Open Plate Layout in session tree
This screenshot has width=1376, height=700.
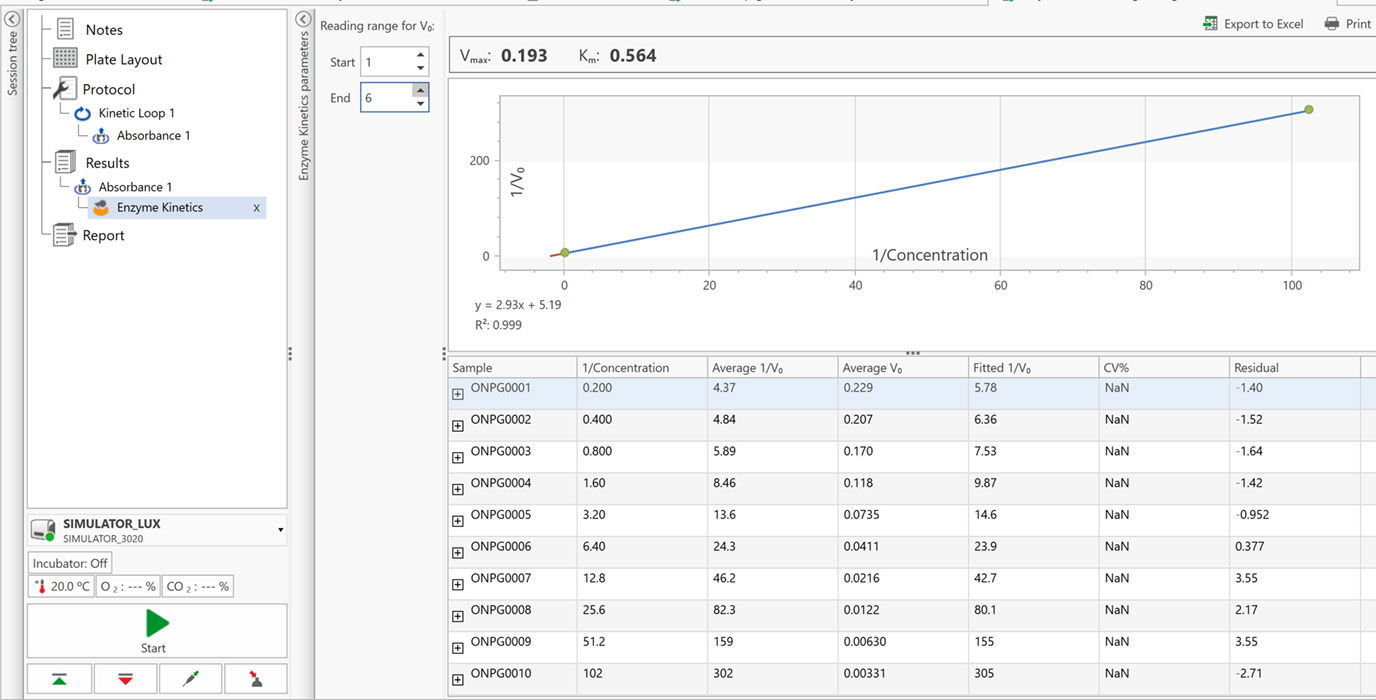[123, 59]
